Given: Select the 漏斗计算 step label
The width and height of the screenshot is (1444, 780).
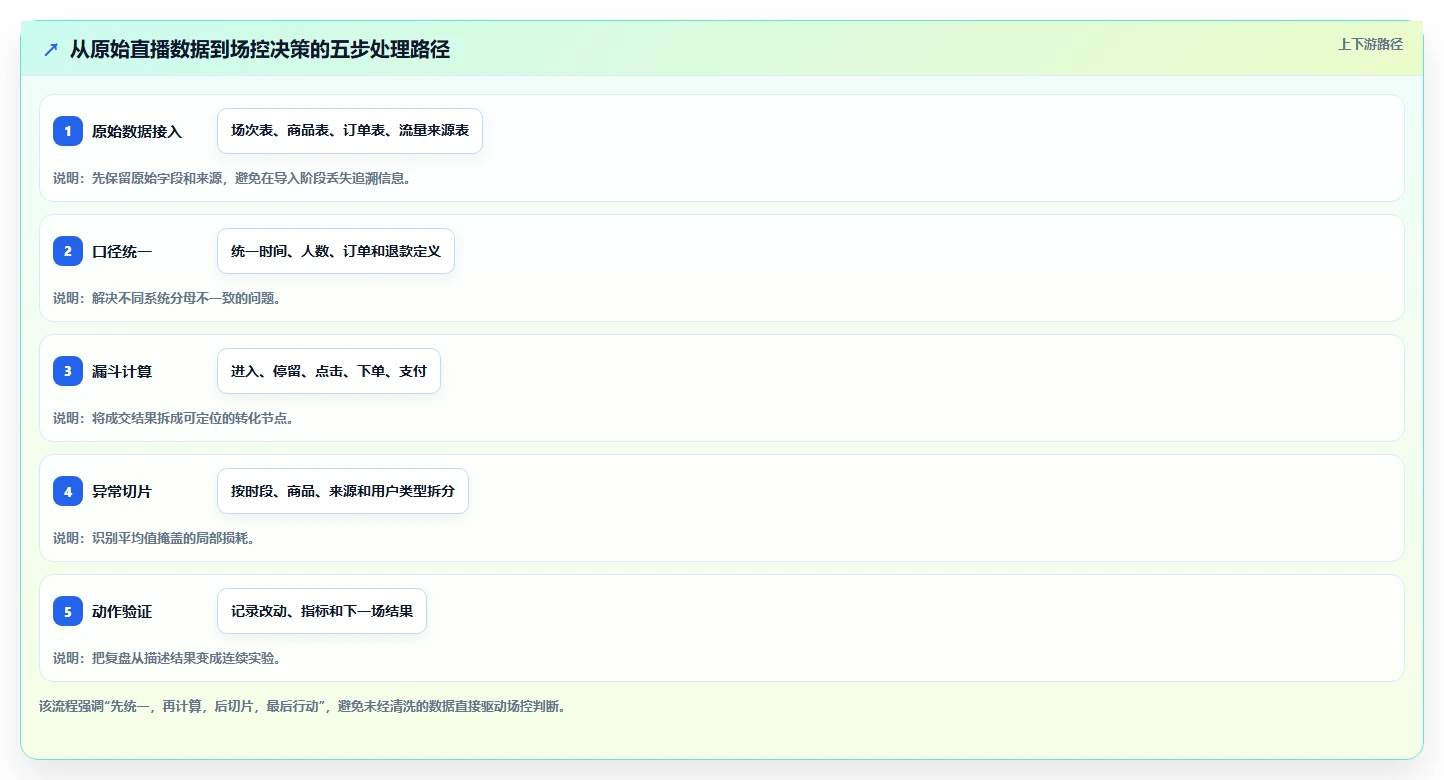Looking at the screenshot, I should coord(122,371).
